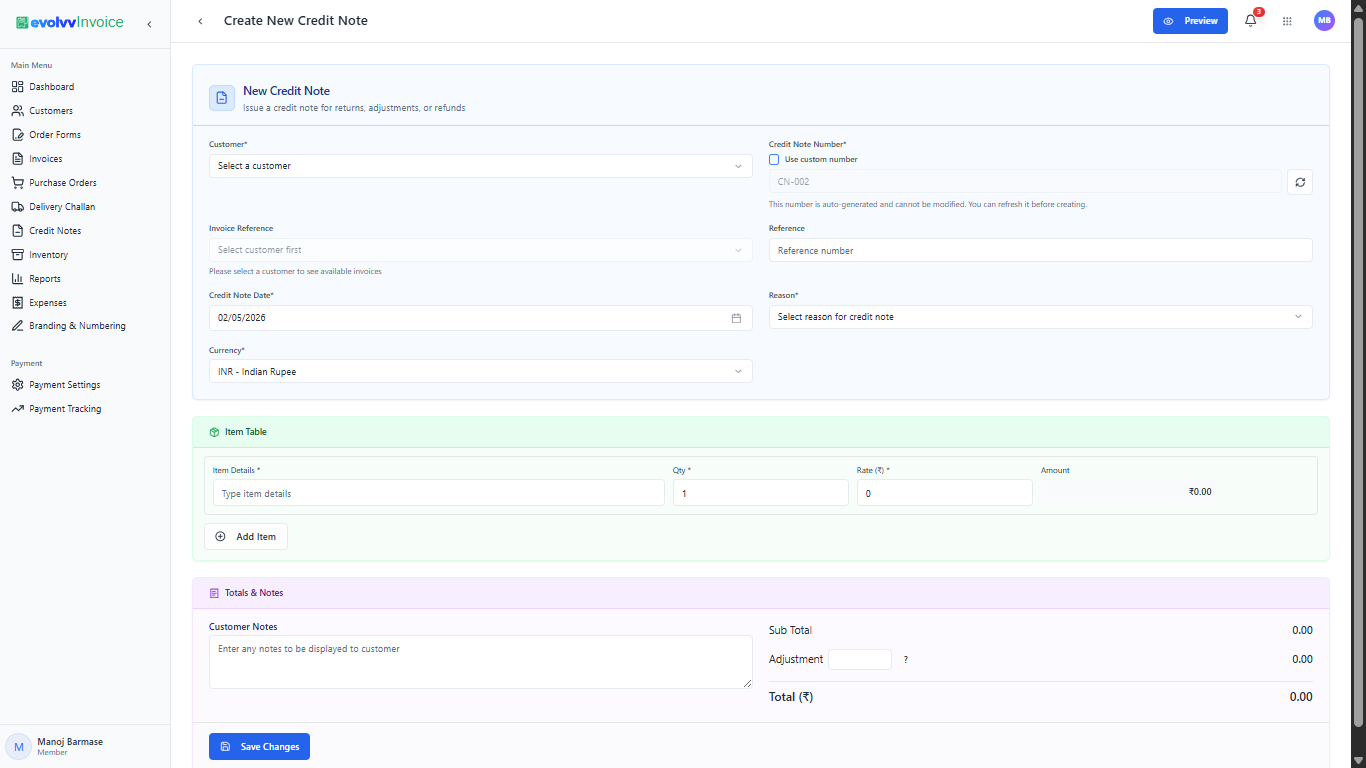Click the Branding & Numbering pen icon

pyautogui.click(x=18, y=326)
